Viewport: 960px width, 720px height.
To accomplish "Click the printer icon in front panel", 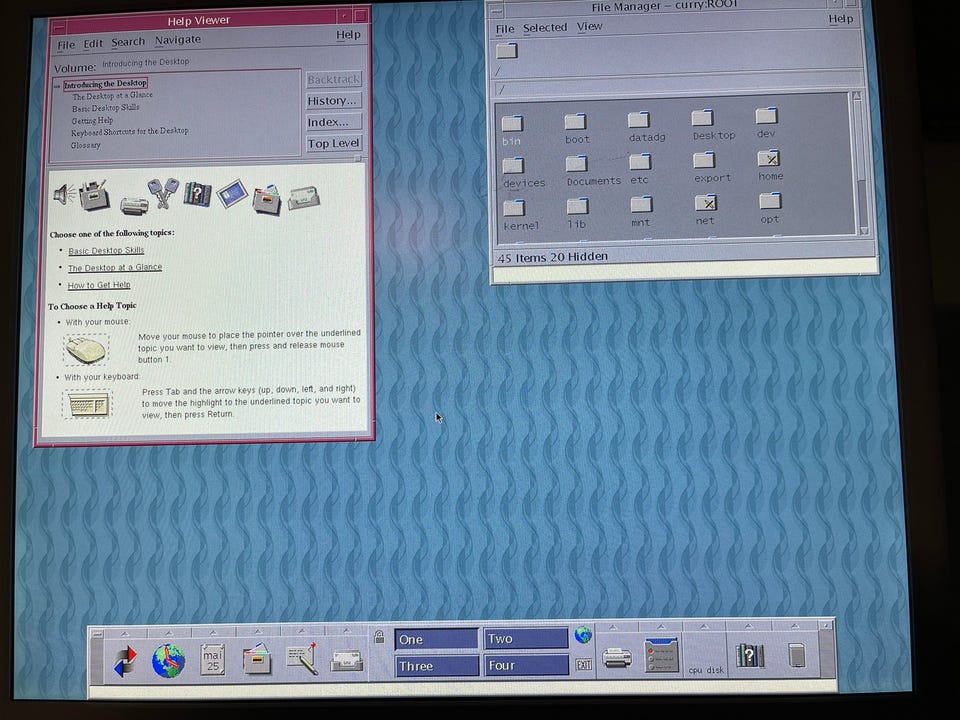I will 617,658.
